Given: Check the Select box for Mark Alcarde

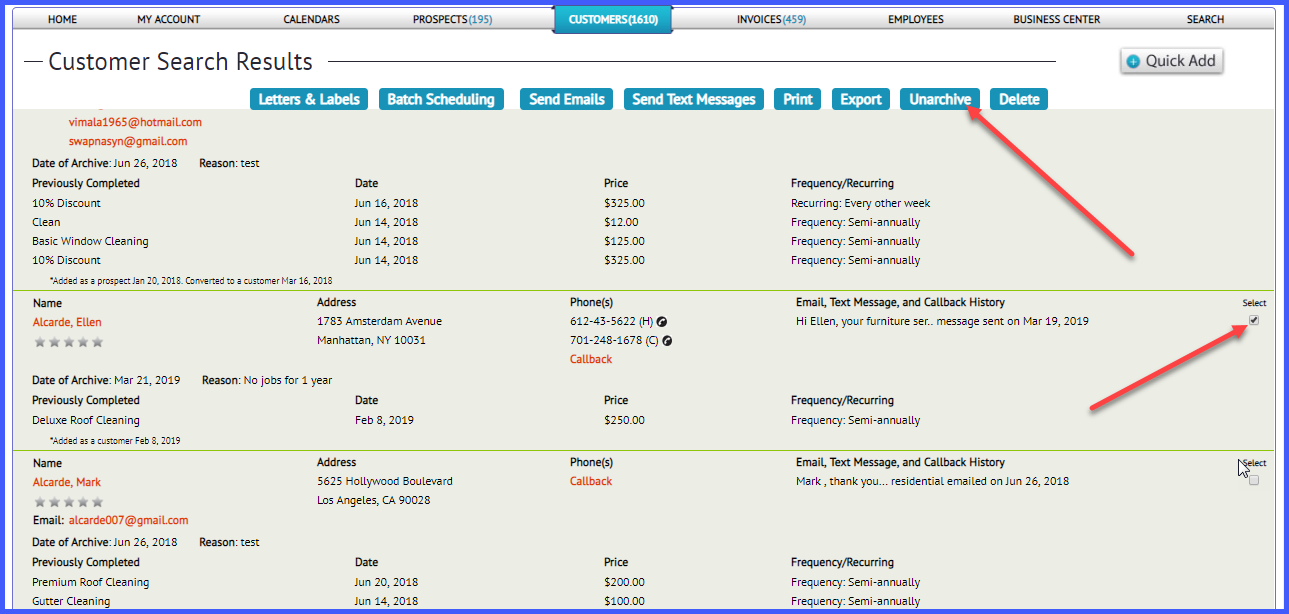Looking at the screenshot, I should point(1254,480).
